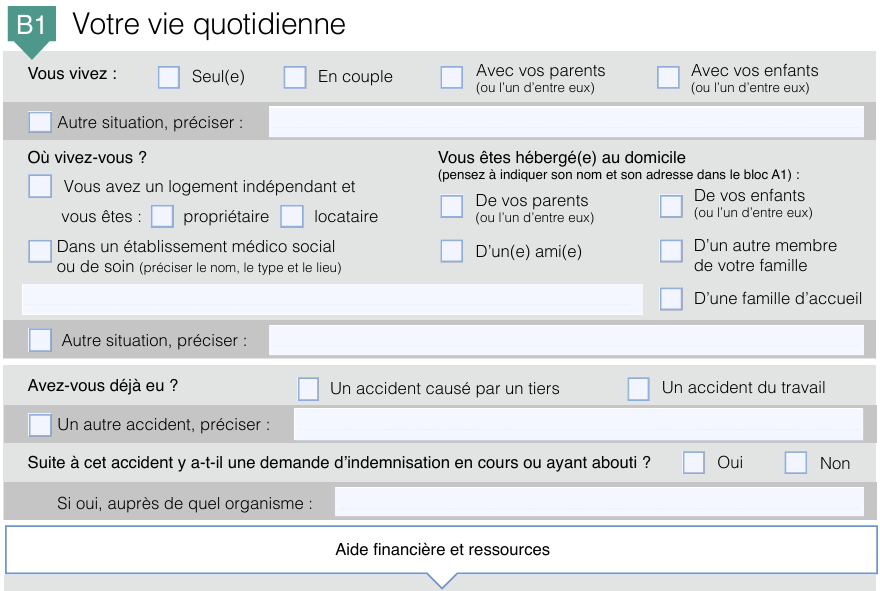880x591 pixels.
Task: Tick the En couple checkbox
Action: (x=295, y=77)
